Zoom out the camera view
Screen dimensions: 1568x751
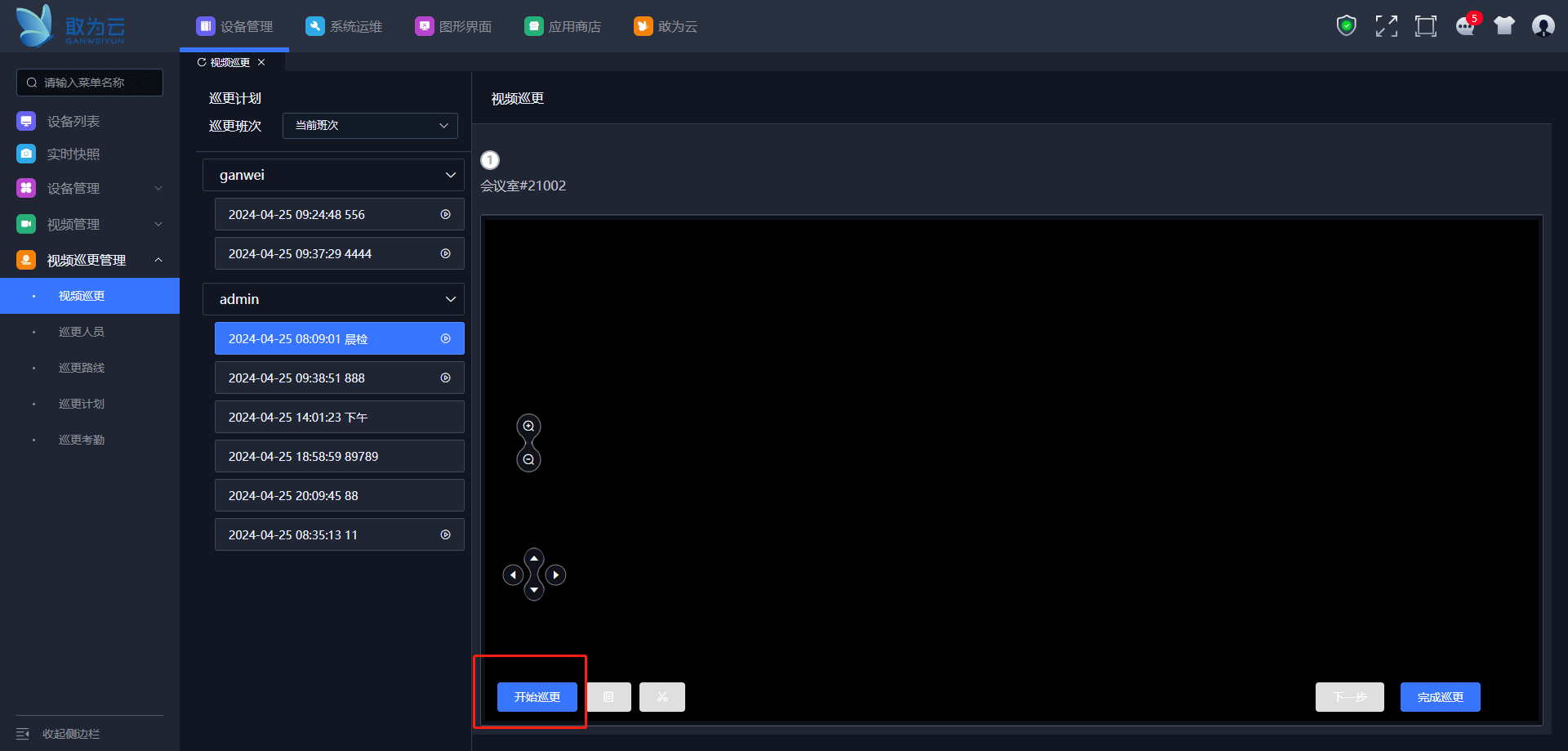529,460
